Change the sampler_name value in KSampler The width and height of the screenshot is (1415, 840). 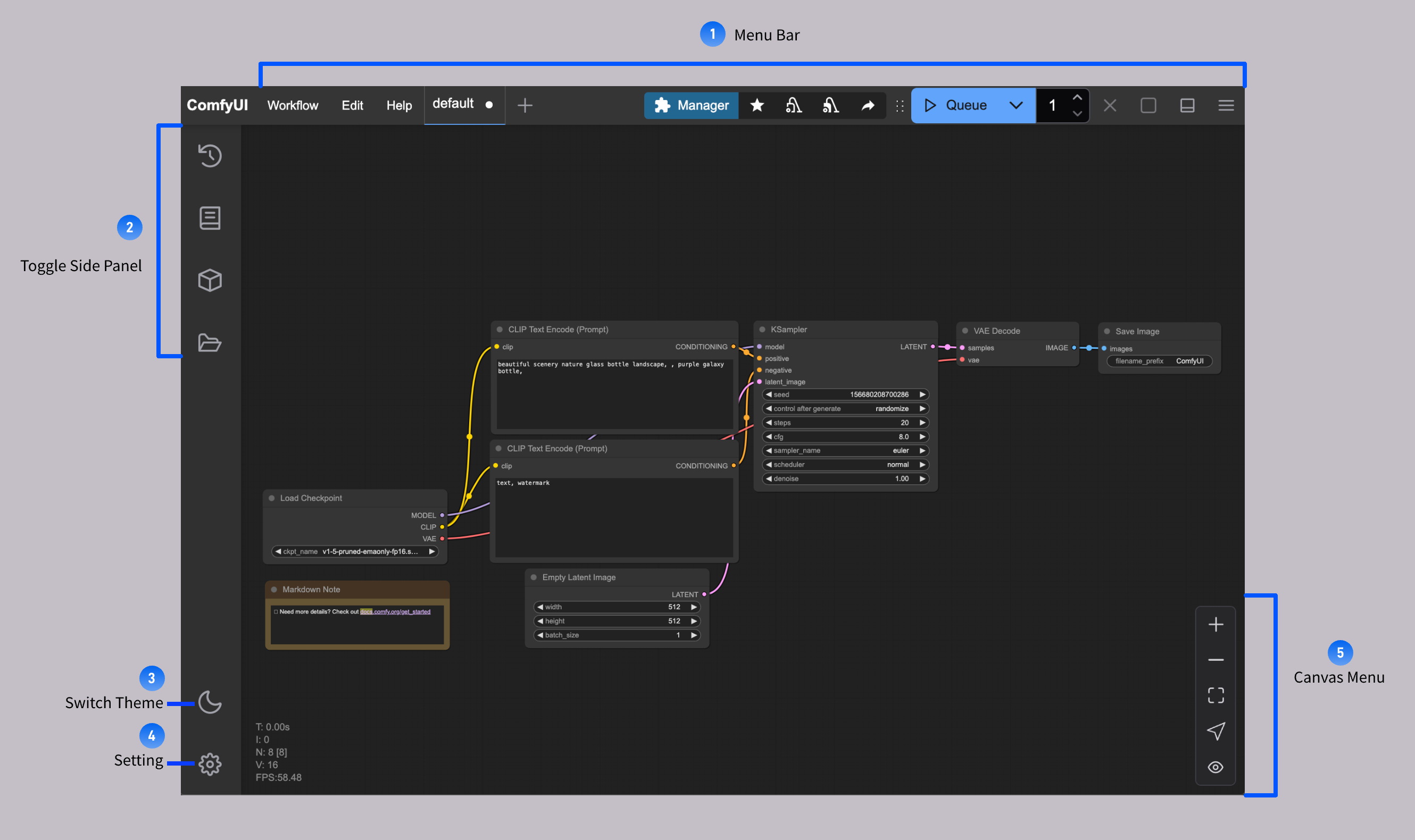845,450
